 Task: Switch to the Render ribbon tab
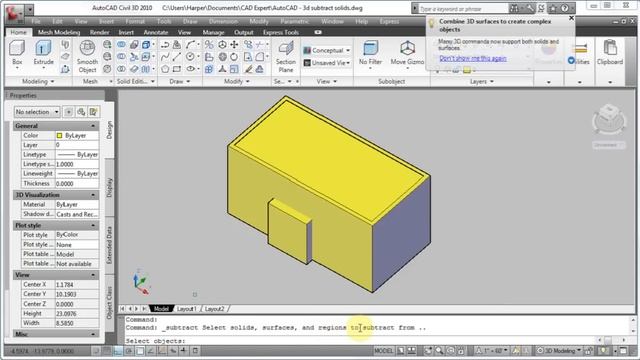(100, 32)
